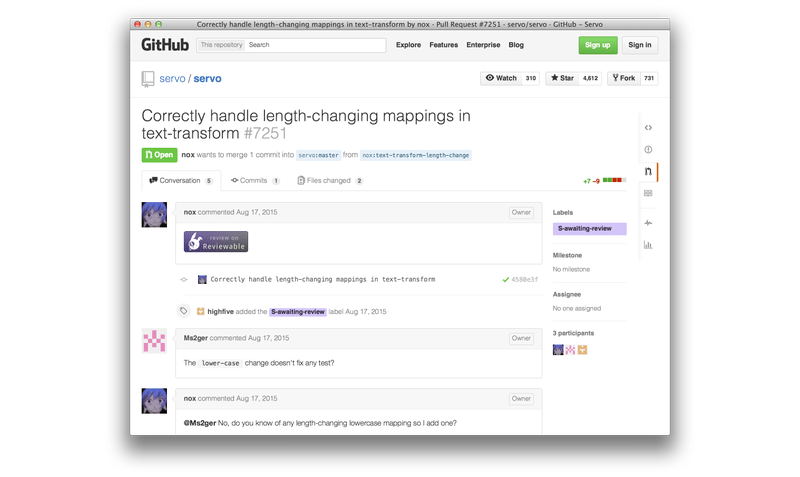Image resolution: width=800 pixels, height=477 pixels.
Task: Click the Open status badge
Action: 159,155
